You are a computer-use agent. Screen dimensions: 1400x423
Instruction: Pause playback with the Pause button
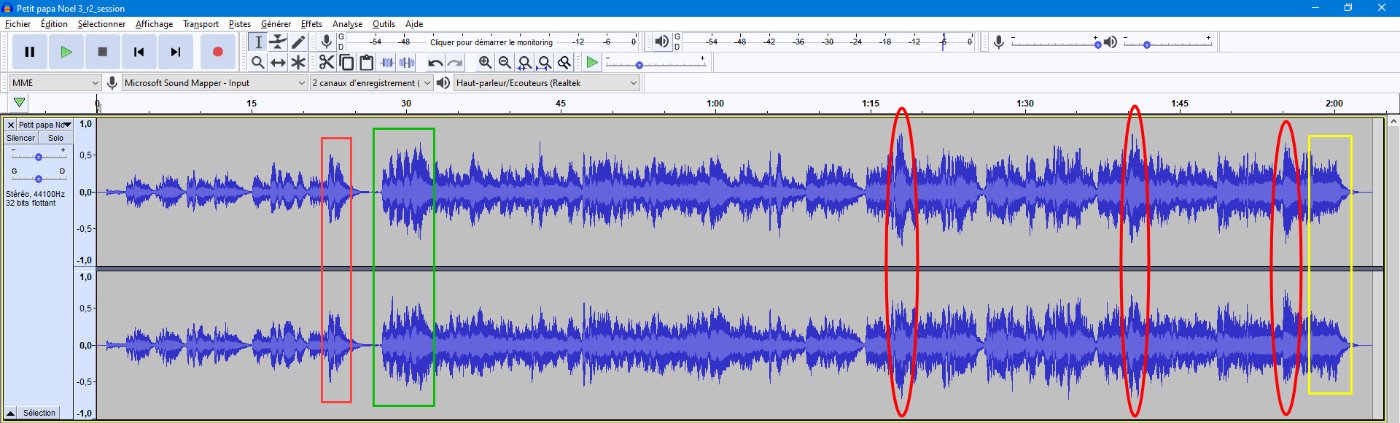pyautogui.click(x=30, y=51)
